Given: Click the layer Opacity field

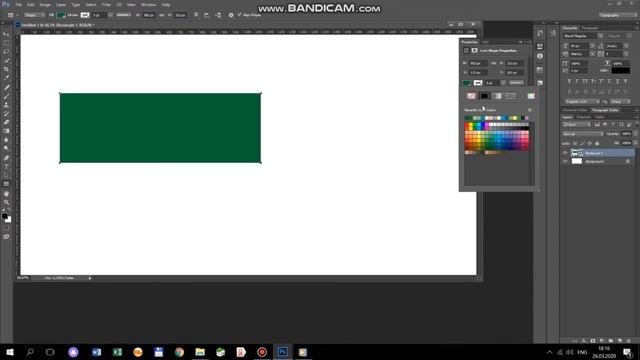Looking at the screenshot, I should pyautogui.click(x=626, y=134).
